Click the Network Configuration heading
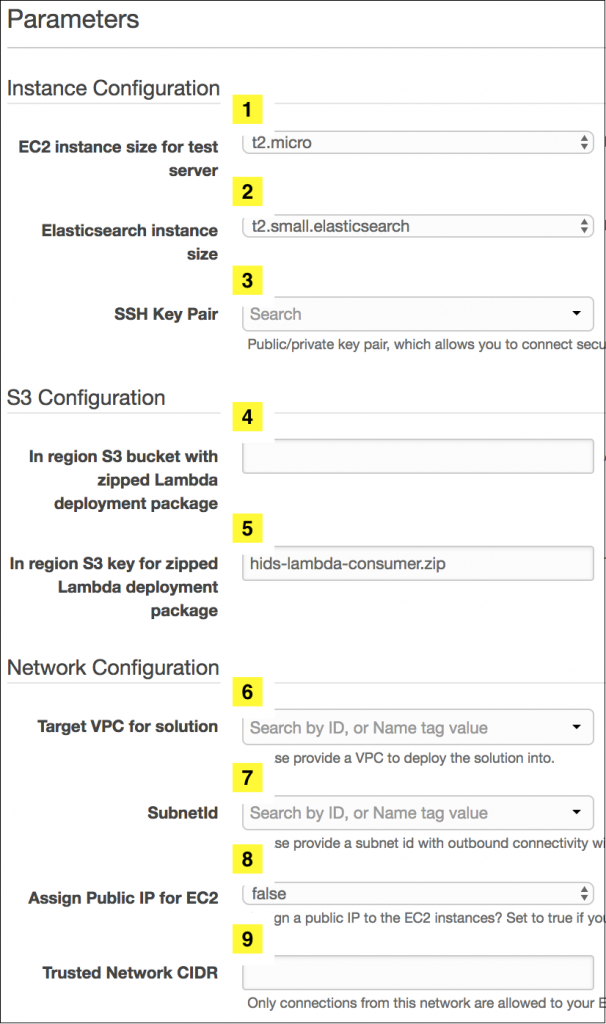The width and height of the screenshot is (606, 1024). click(113, 668)
